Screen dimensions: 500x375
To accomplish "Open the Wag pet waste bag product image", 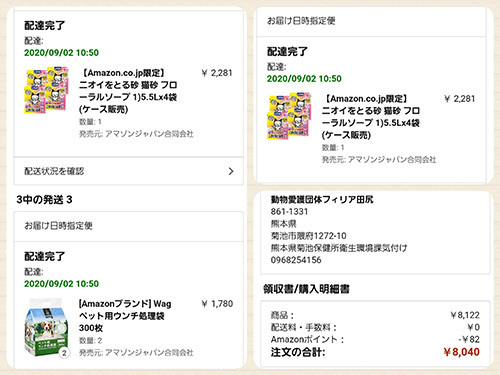I will (46, 327).
